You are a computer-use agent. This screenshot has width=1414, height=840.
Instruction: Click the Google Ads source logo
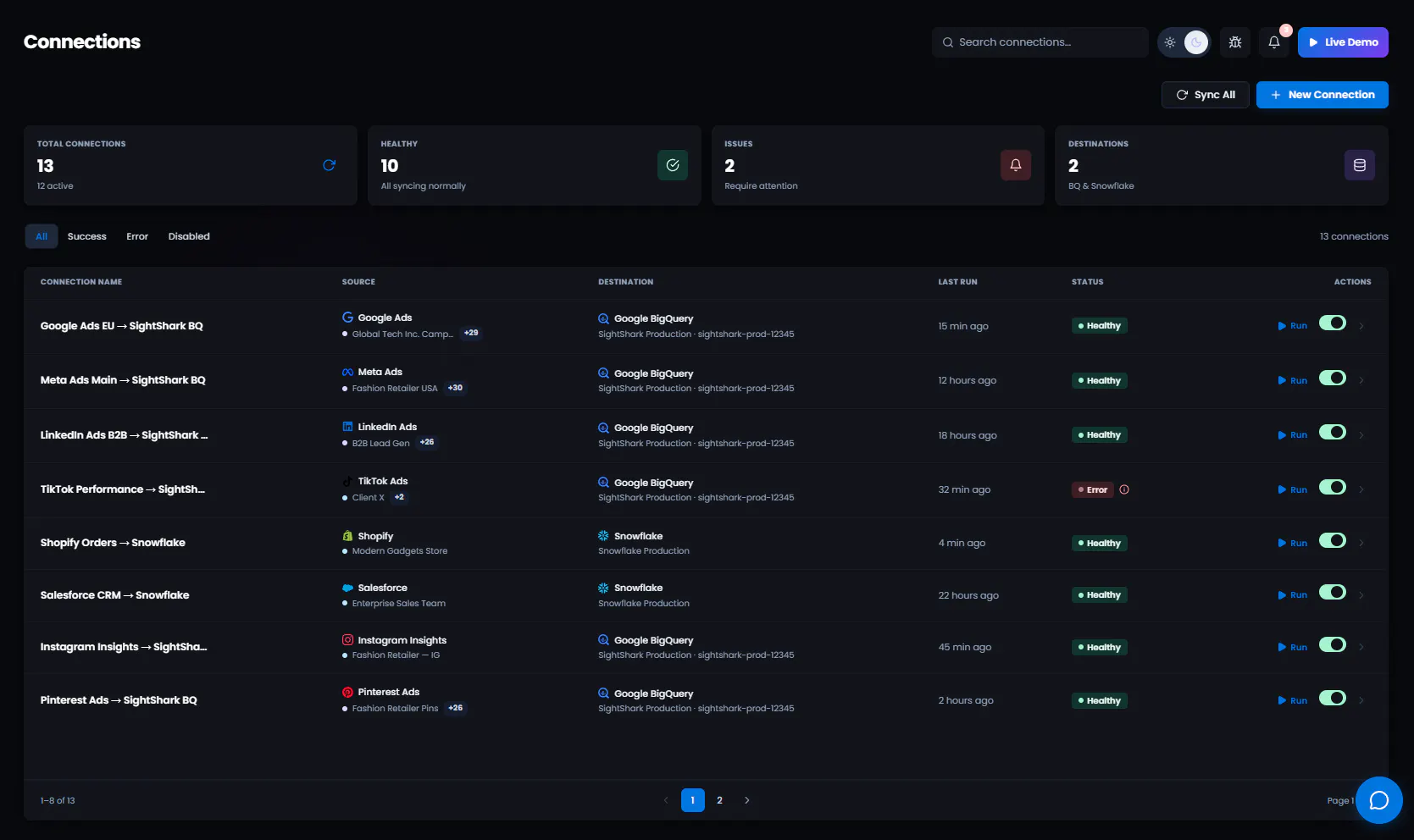(347, 318)
